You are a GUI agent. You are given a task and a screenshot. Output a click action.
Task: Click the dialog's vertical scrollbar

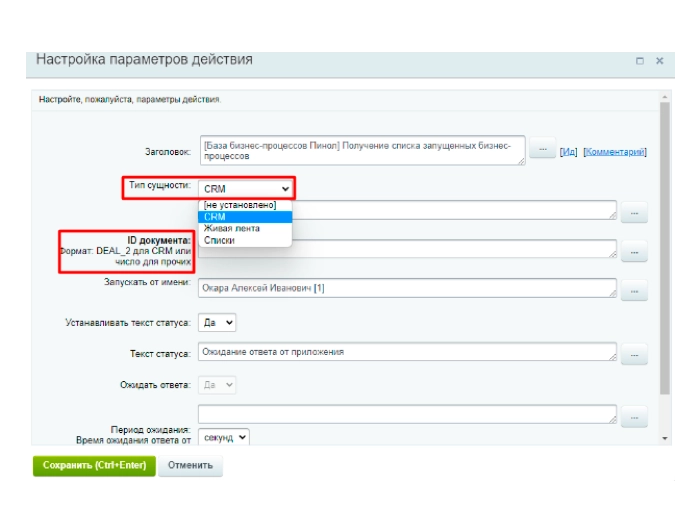coord(665,250)
